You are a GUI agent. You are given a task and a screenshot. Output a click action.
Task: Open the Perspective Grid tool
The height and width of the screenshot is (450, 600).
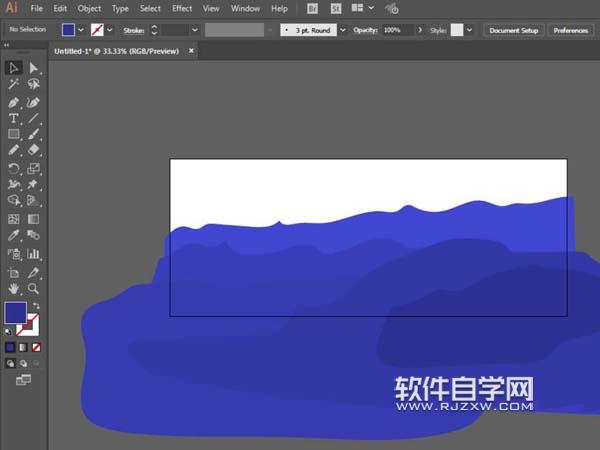coord(33,200)
